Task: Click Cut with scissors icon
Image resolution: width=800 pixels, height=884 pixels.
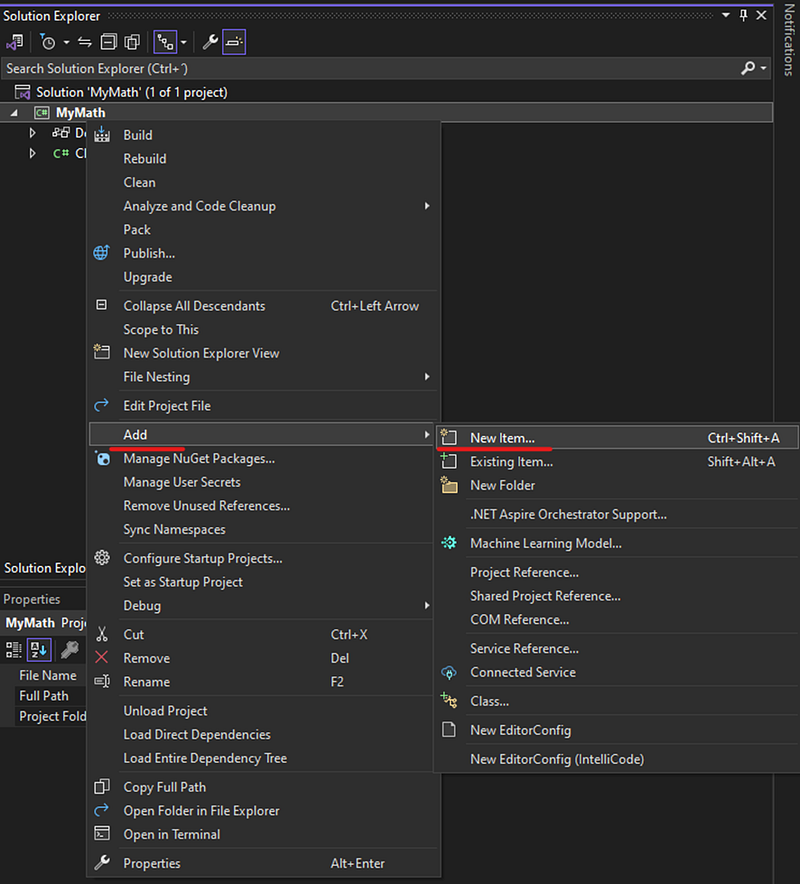Action: [x=263, y=635]
